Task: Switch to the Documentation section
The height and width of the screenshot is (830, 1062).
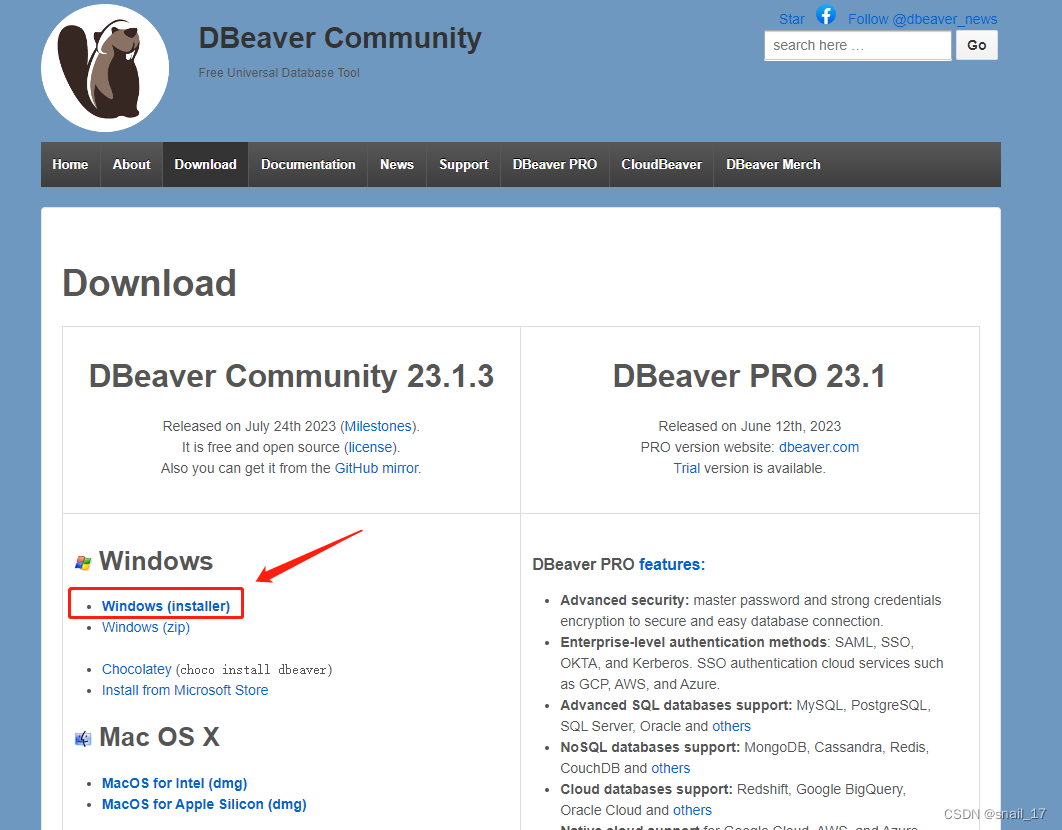Action: pos(308,164)
